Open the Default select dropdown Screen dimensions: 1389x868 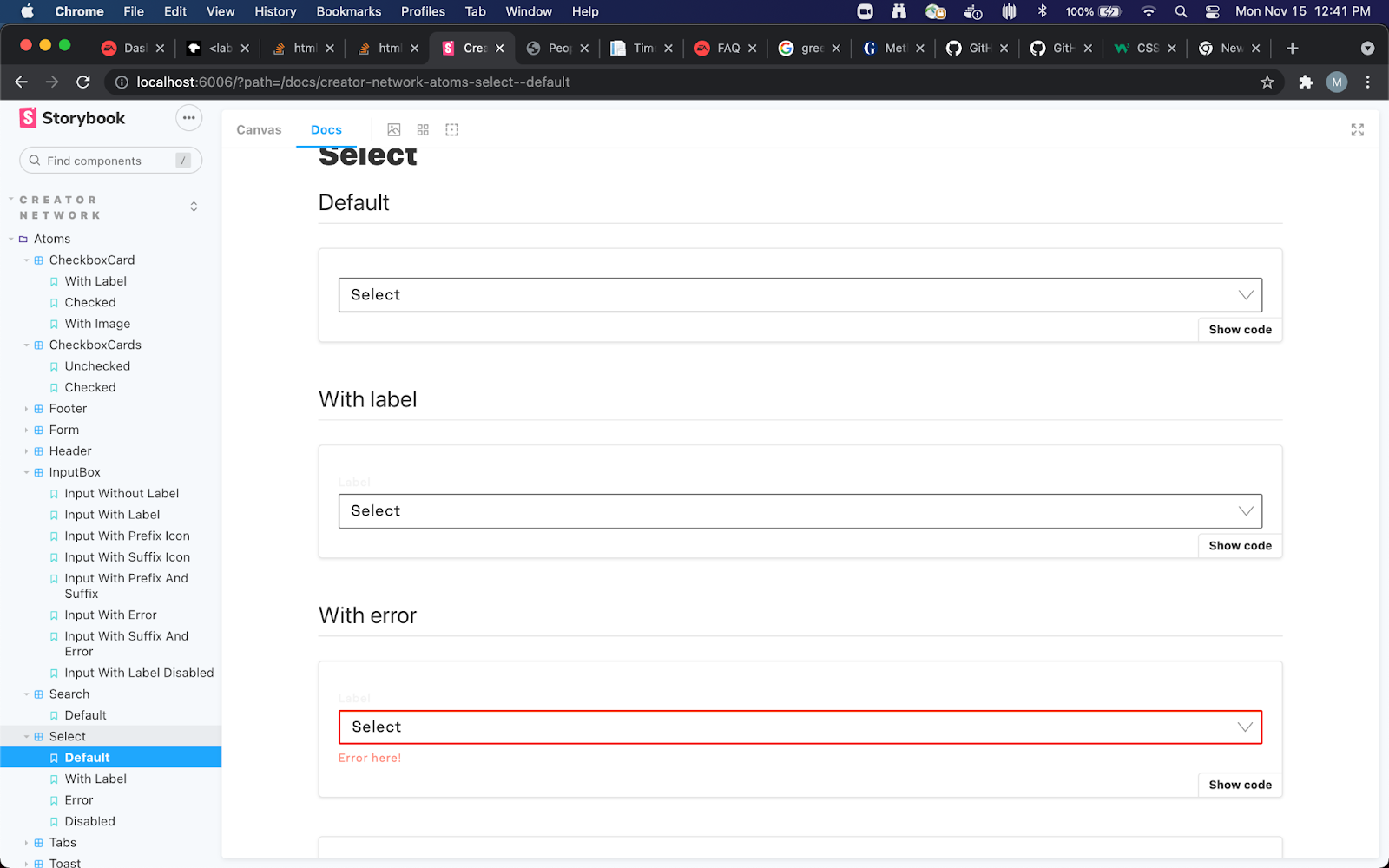tap(800, 295)
